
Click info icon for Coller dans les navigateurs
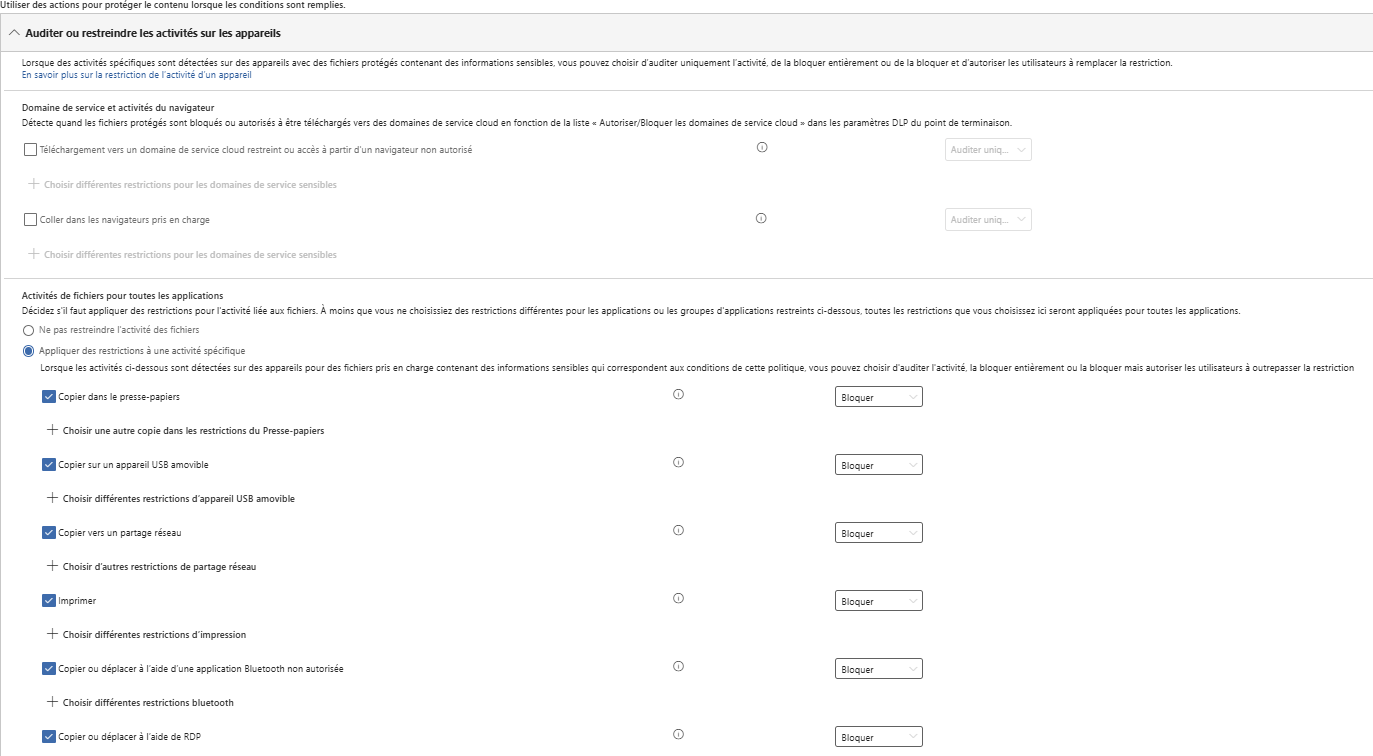click(x=761, y=218)
